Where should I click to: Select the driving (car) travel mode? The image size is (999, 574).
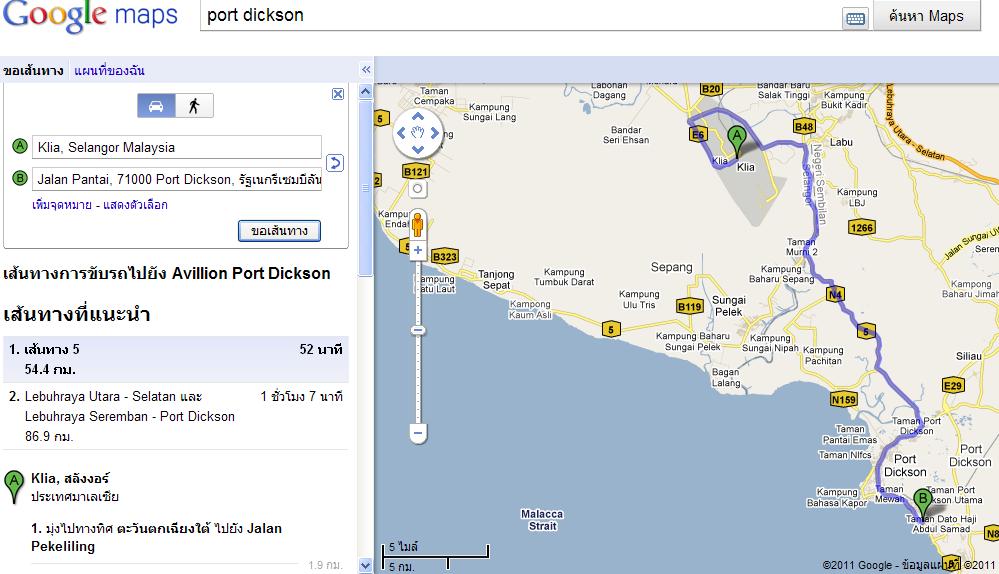tap(156, 106)
